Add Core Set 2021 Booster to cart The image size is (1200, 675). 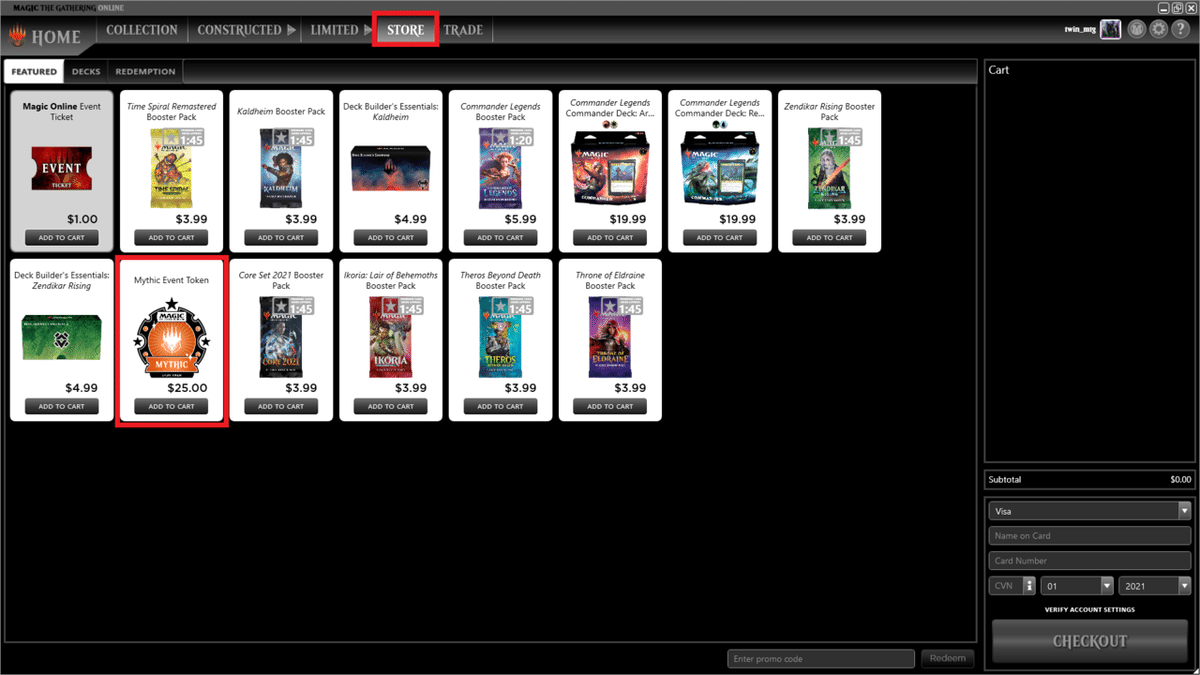(281, 407)
